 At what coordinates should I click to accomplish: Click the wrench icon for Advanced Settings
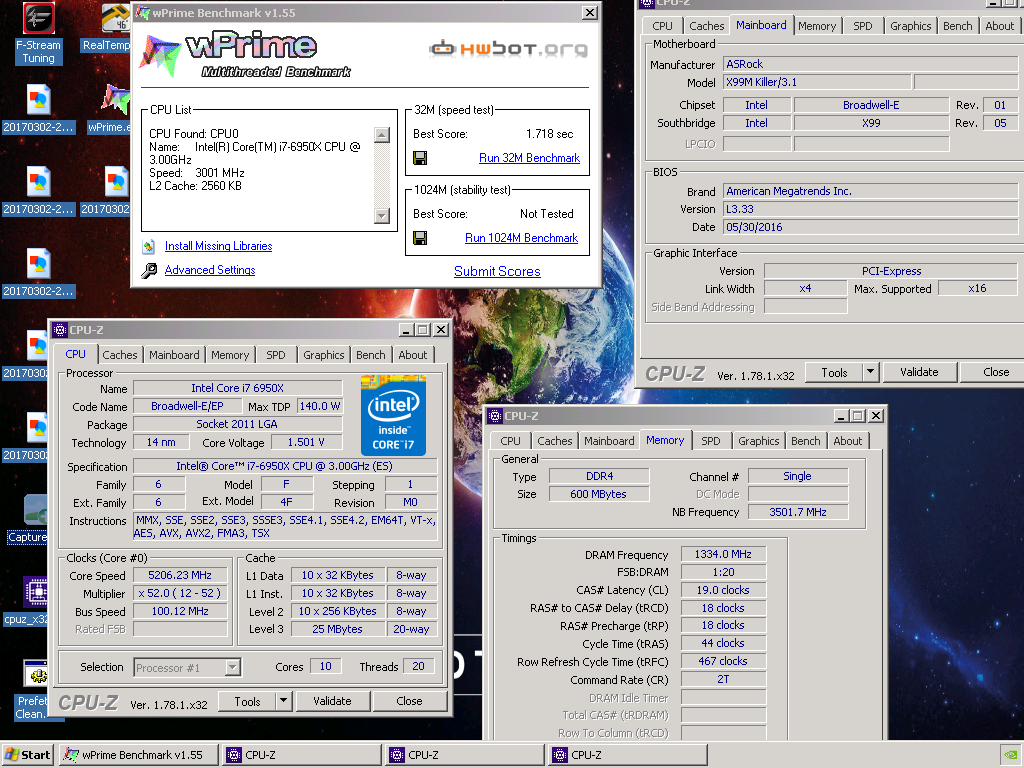(149, 270)
